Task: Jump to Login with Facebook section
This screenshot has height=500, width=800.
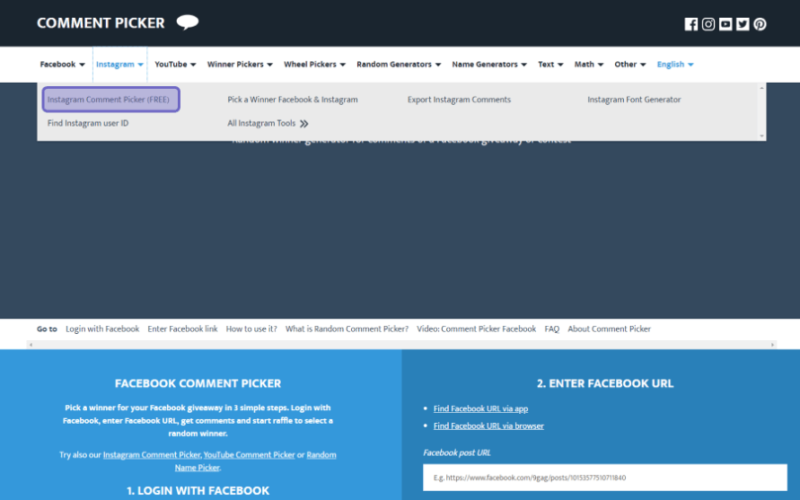Action: point(102,329)
